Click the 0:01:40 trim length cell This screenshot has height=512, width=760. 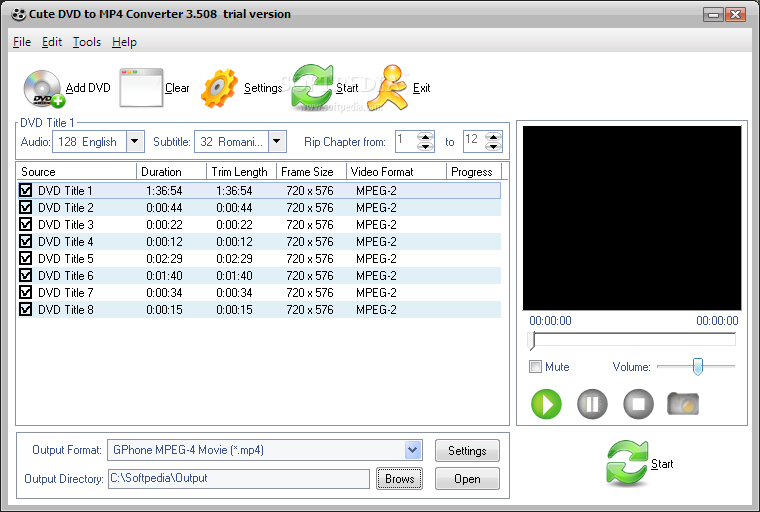click(x=234, y=275)
